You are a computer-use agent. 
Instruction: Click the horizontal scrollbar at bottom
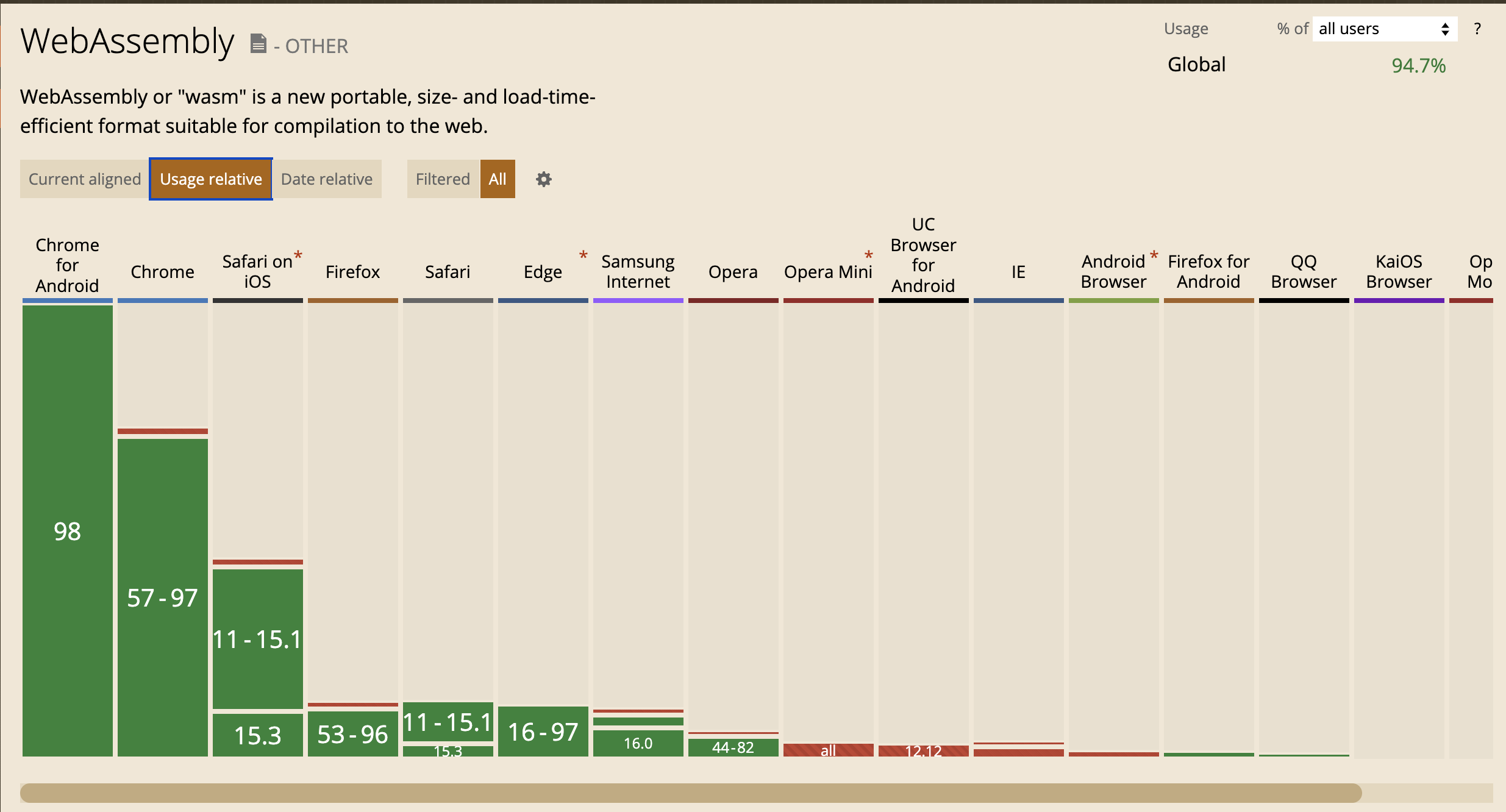point(691,792)
